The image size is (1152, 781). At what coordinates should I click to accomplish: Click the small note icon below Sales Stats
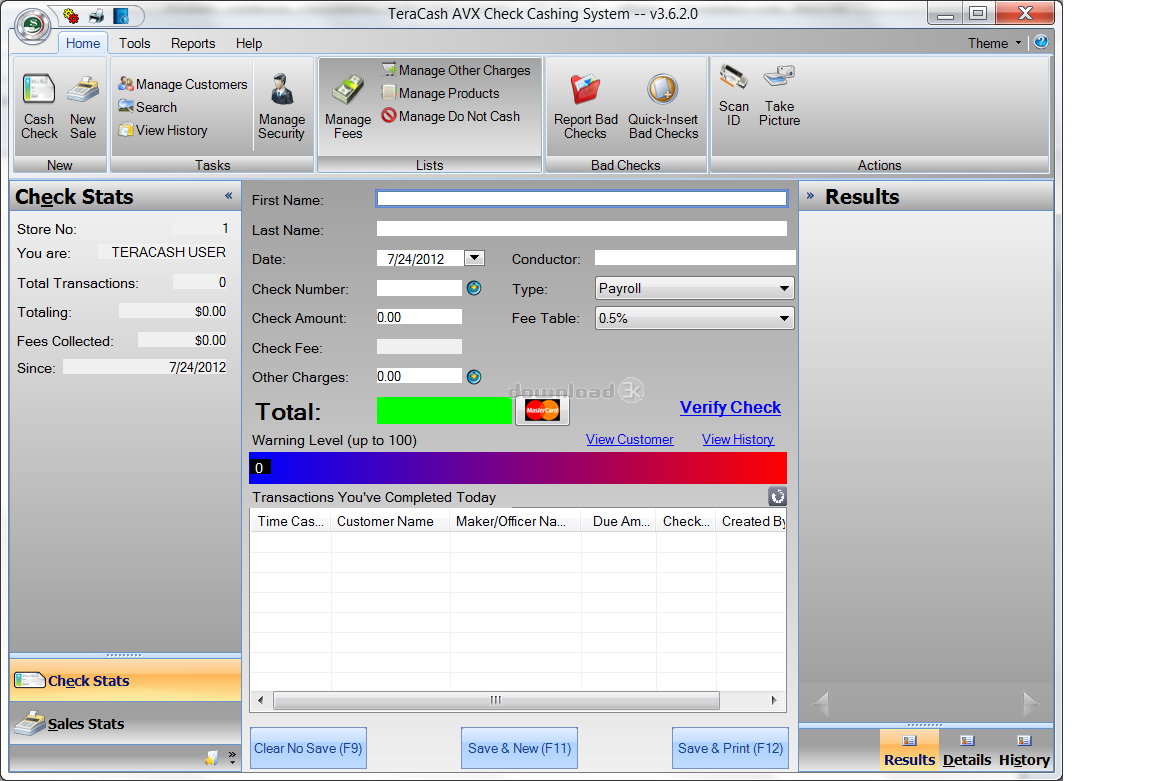pos(212,757)
